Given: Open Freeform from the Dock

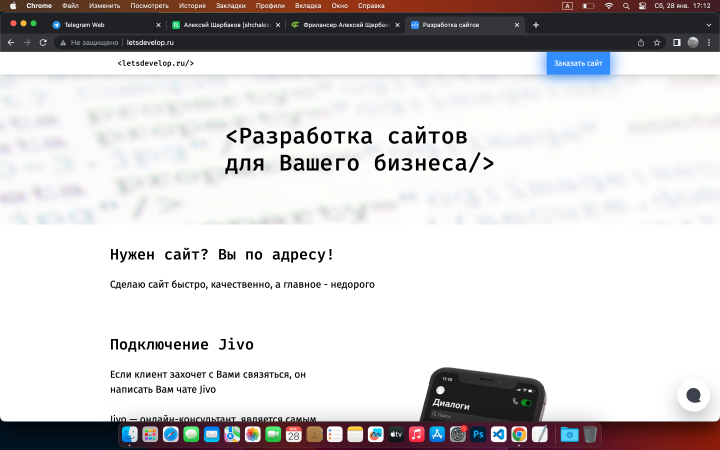Looking at the screenshot, I should 376,434.
